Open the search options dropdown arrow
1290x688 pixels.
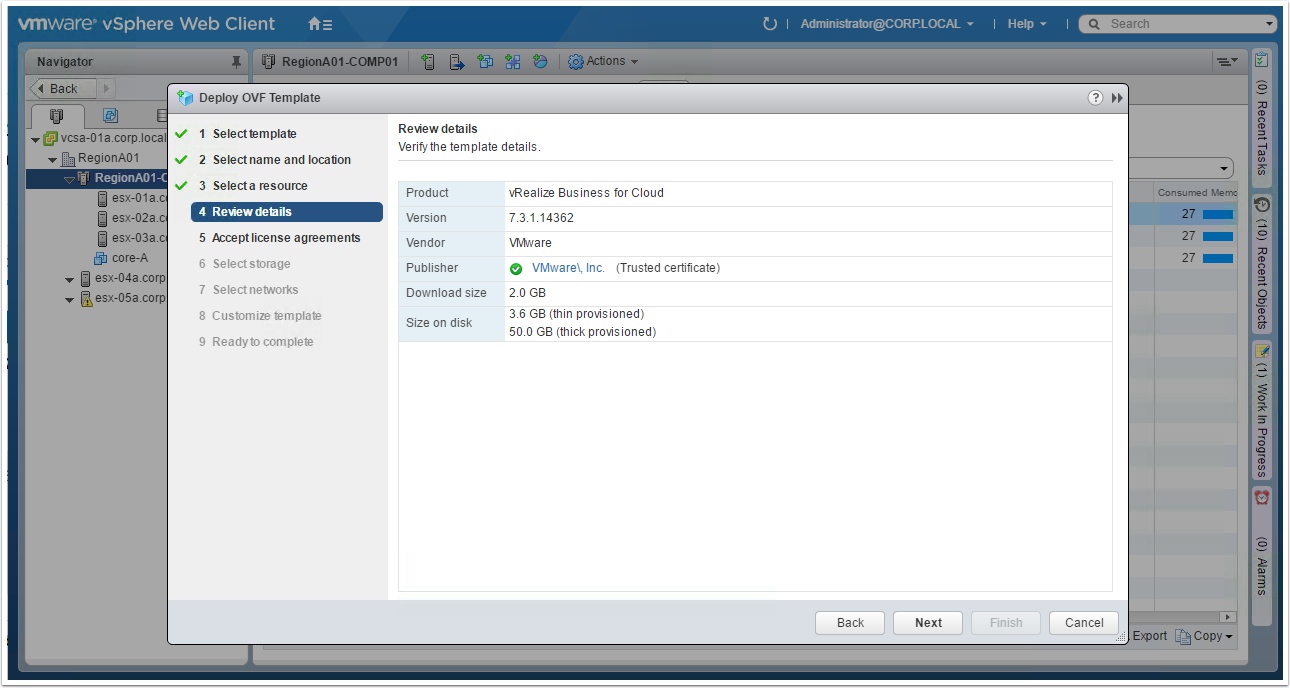click(1270, 24)
